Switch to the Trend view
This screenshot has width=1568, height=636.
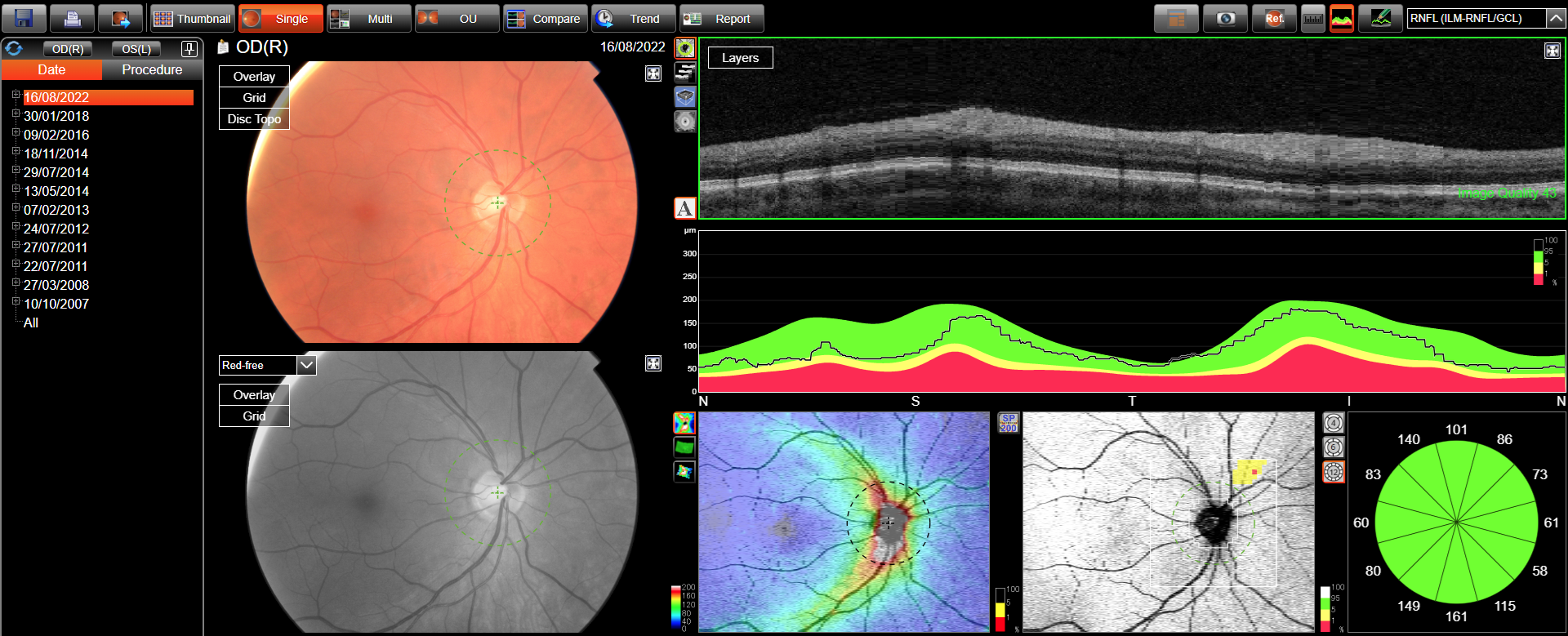[633, 18]
